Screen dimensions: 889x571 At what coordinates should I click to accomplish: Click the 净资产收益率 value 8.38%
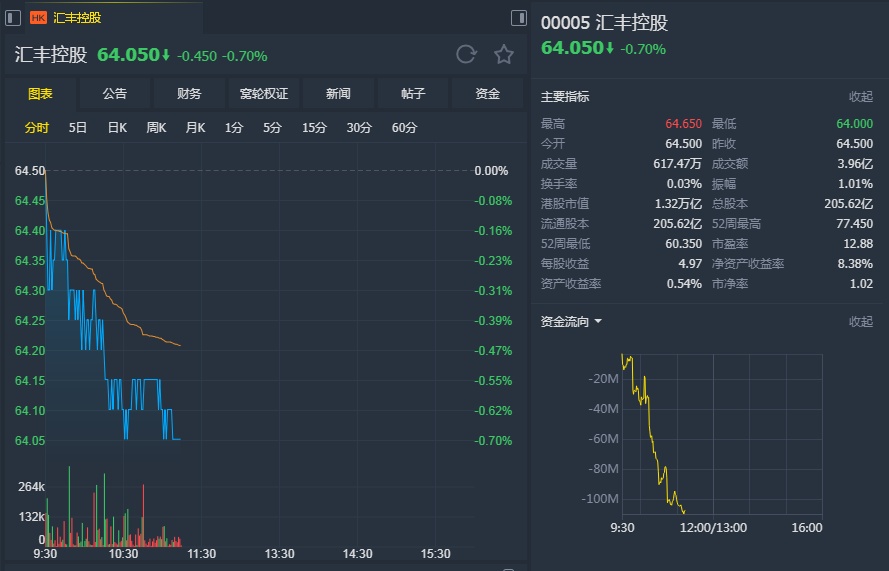856,264
